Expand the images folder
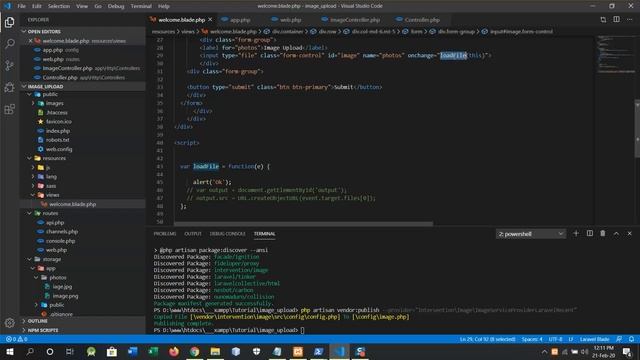 33,103
